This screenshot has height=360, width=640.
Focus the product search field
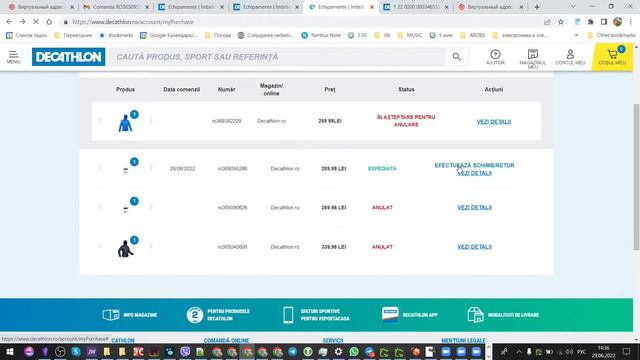(x=278, y=57)
